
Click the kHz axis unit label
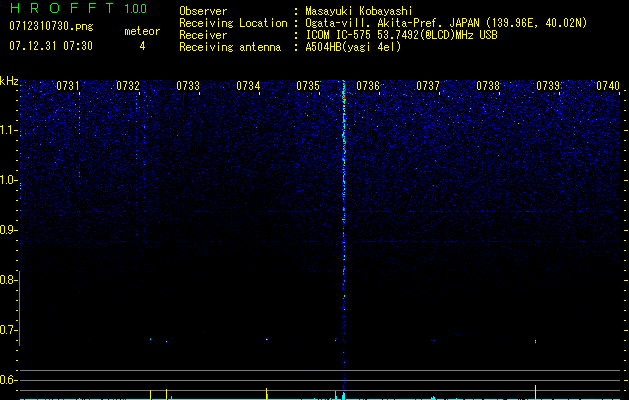9,81
